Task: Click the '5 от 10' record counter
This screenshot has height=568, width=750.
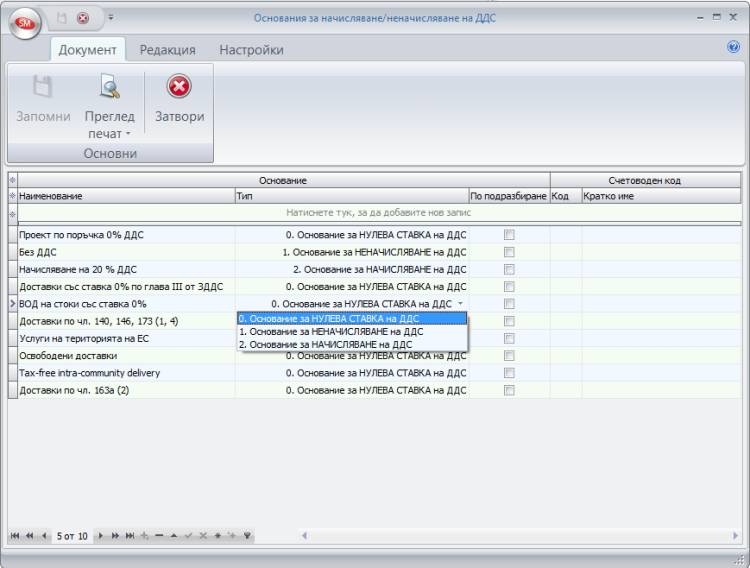Action: (x=72, y=536)
